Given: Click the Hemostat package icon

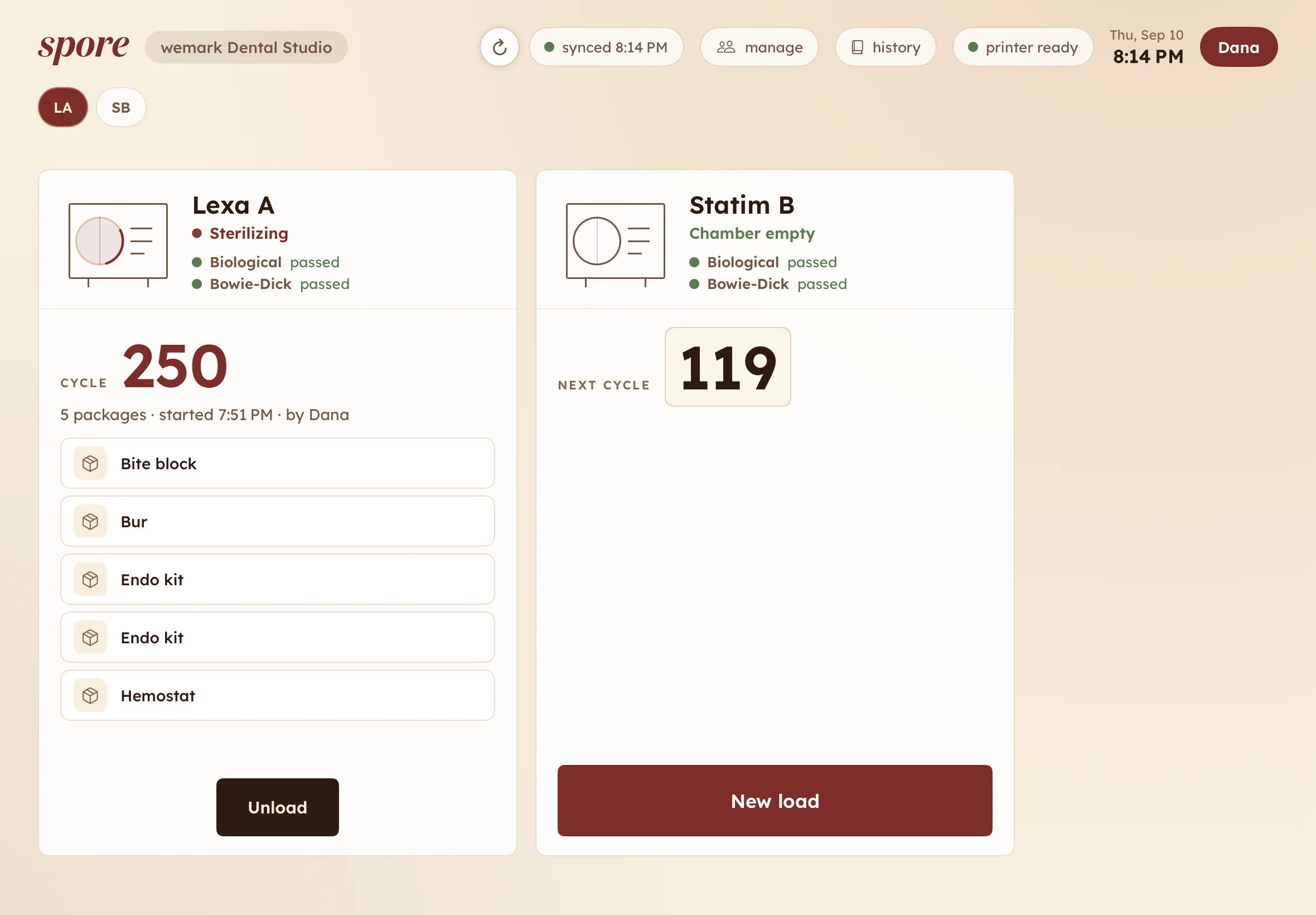Looking at the screenshot, I should pyautogui.click(x=90, y=695).
